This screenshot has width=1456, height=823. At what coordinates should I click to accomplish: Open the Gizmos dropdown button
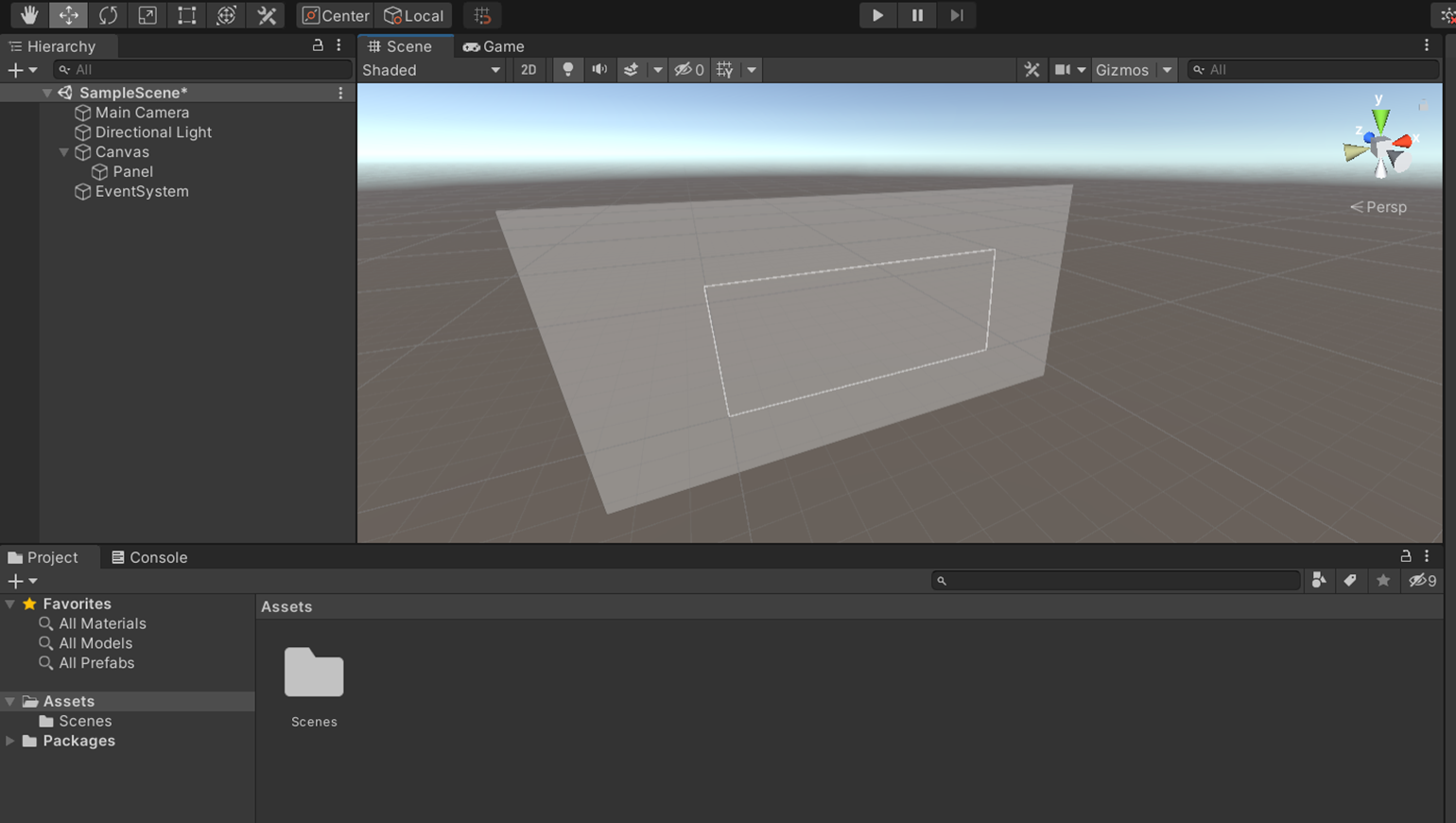click(1132, 69)
